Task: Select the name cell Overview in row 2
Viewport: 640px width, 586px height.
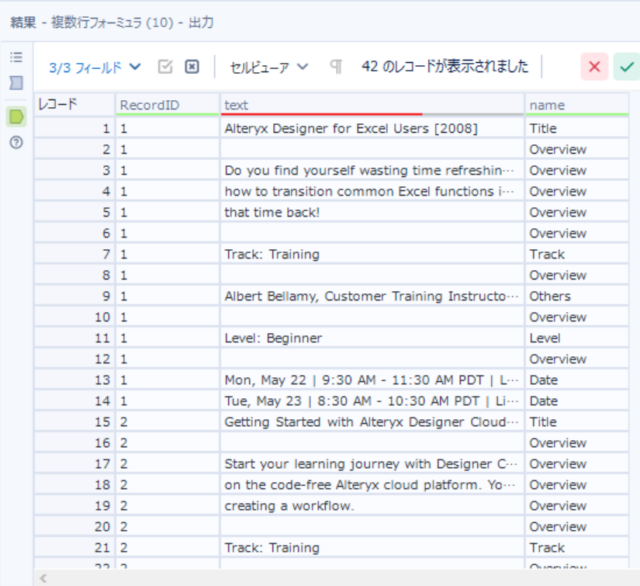Action: [577, 149]
